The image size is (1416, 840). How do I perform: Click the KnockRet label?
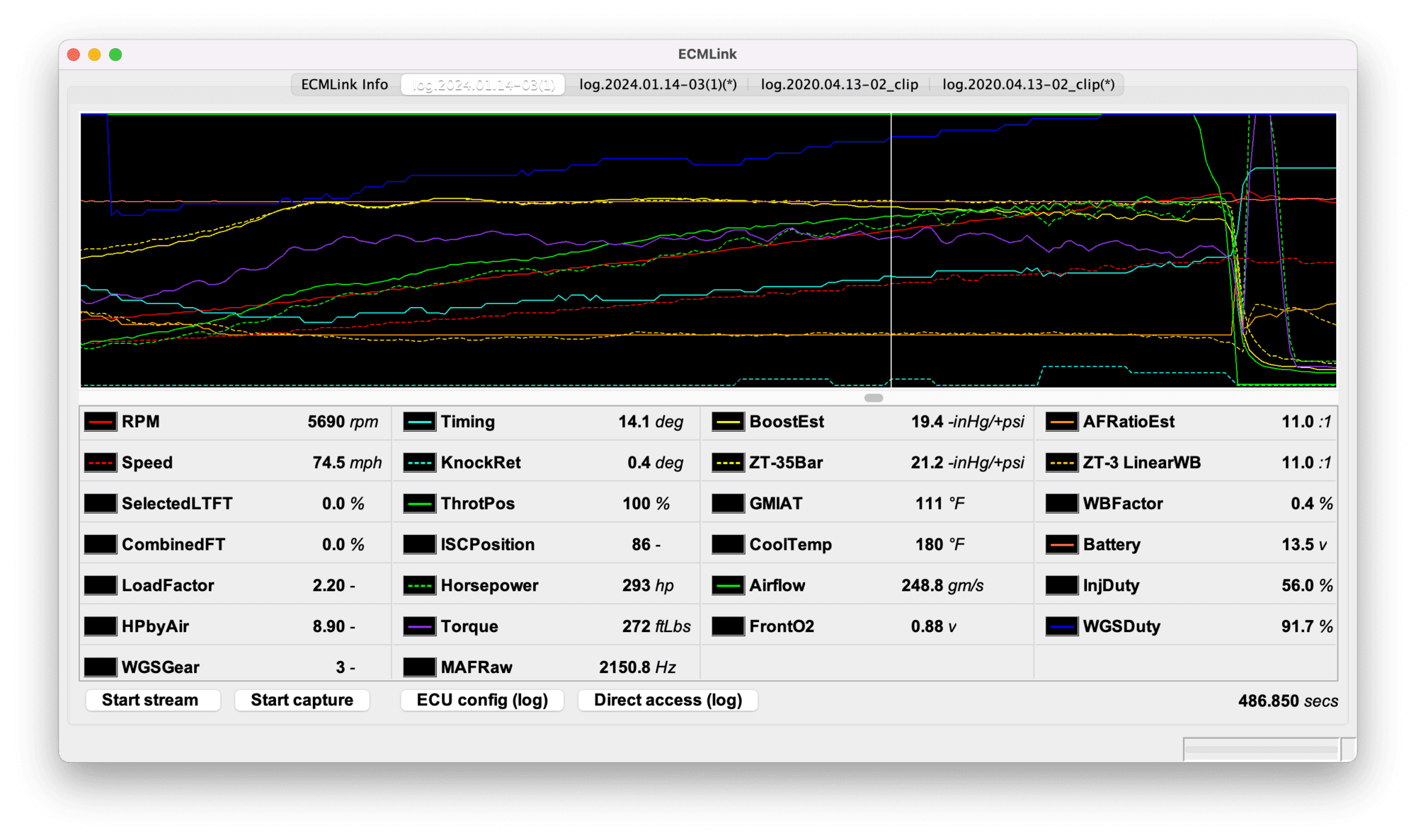pyautogui.click(x=481, y=463)
